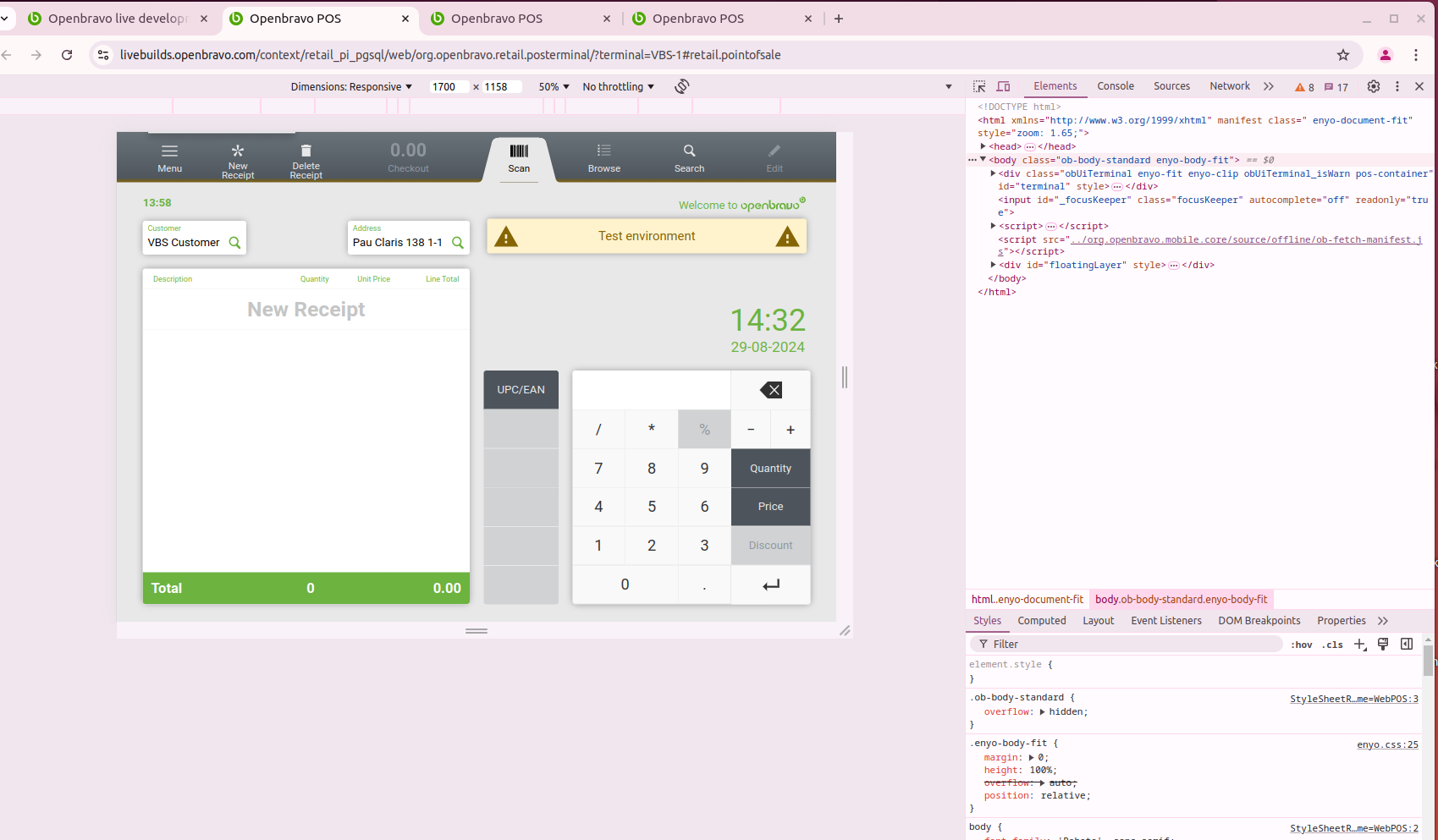Click the Delete Receipt trash icon

(x=306, y=151)
